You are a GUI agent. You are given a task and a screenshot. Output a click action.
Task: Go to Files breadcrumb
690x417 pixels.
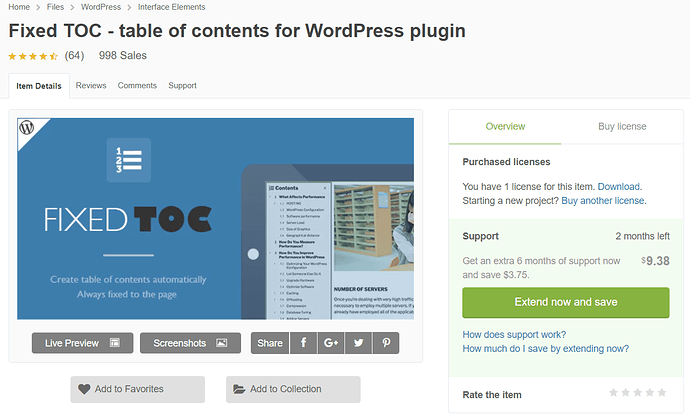pyautogui.click(x=55, y=7)
